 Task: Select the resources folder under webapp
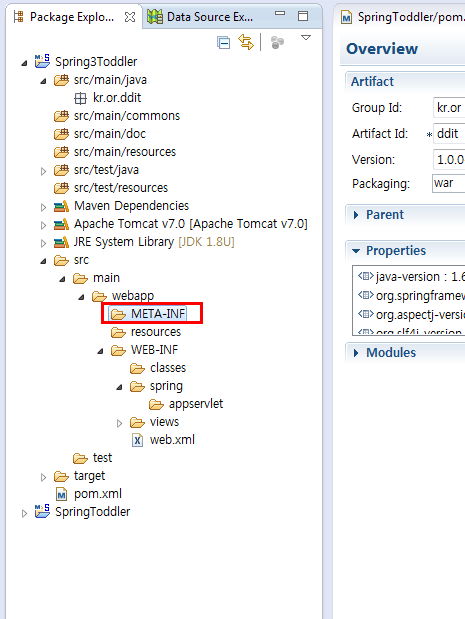(146, 332)
